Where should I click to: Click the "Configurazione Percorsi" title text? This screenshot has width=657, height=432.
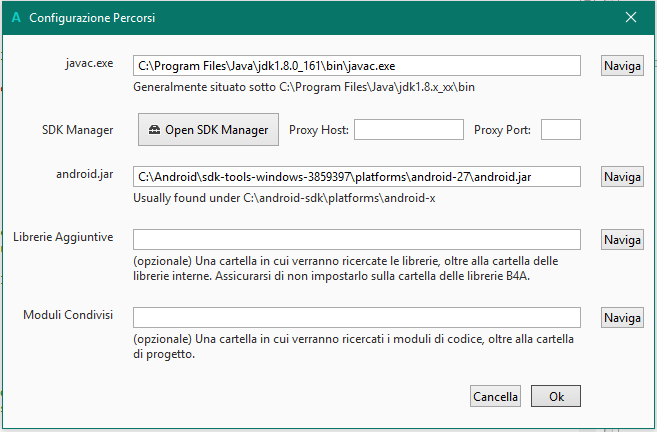92,18
